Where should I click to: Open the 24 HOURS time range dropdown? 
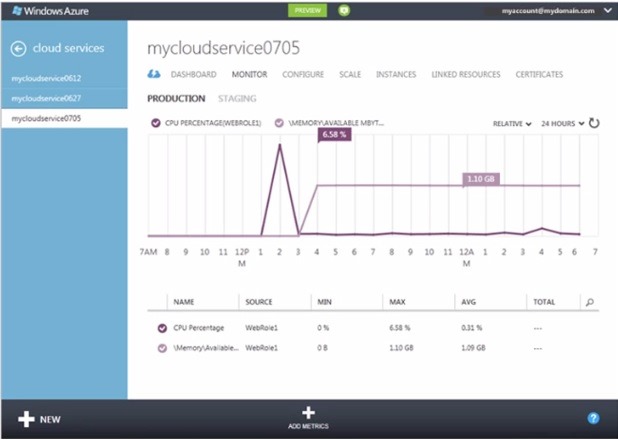[x=562, y=123]
